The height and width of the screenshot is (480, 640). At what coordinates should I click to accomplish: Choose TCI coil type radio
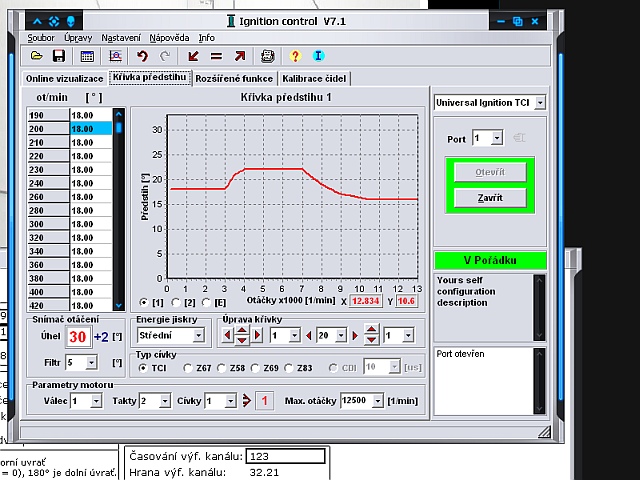[x=143, y=368]
